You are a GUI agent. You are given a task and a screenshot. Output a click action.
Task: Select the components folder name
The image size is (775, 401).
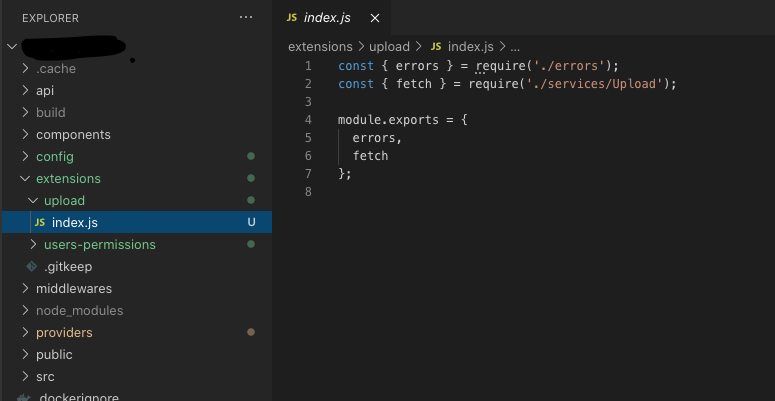[x=73, y=135]
